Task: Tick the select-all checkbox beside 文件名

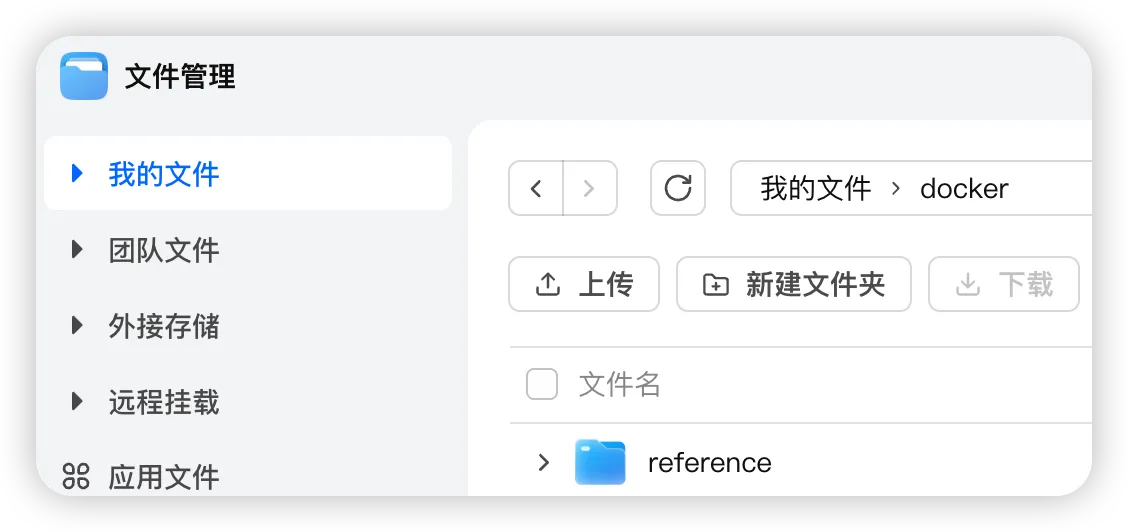Action: pyautogui.click(x=542, y=385)
